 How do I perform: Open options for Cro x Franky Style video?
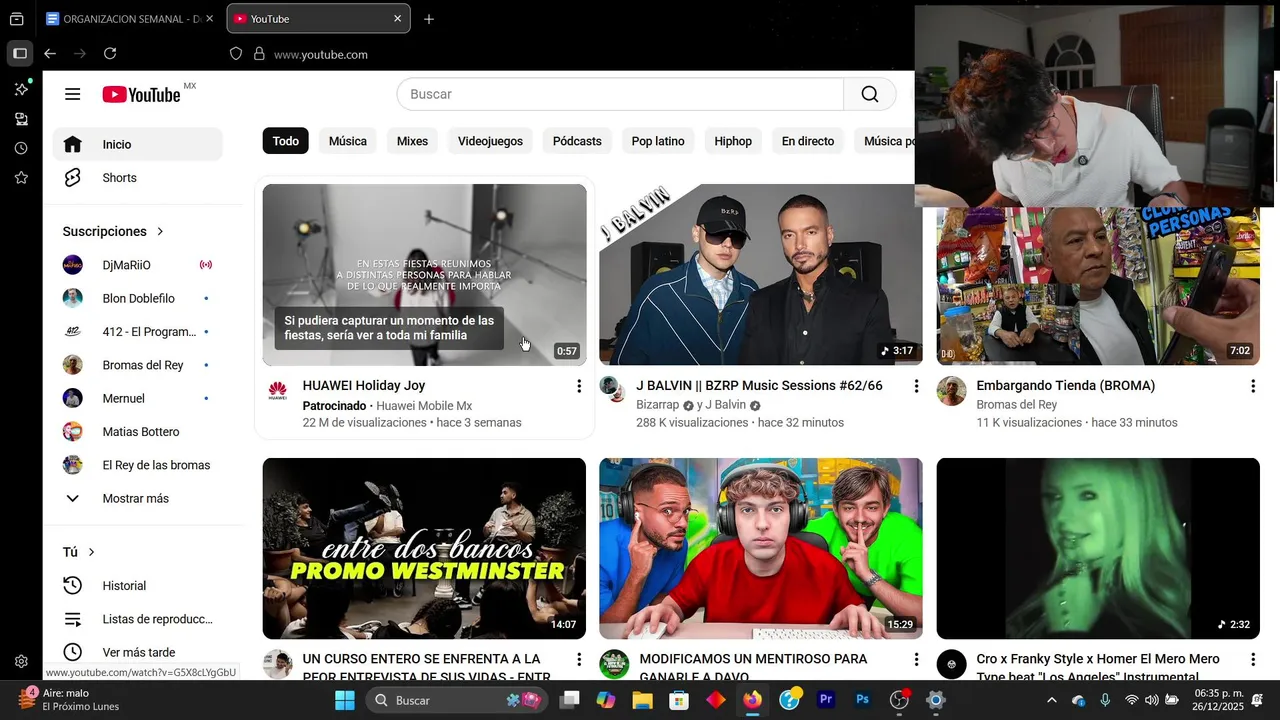[1252, 660]
